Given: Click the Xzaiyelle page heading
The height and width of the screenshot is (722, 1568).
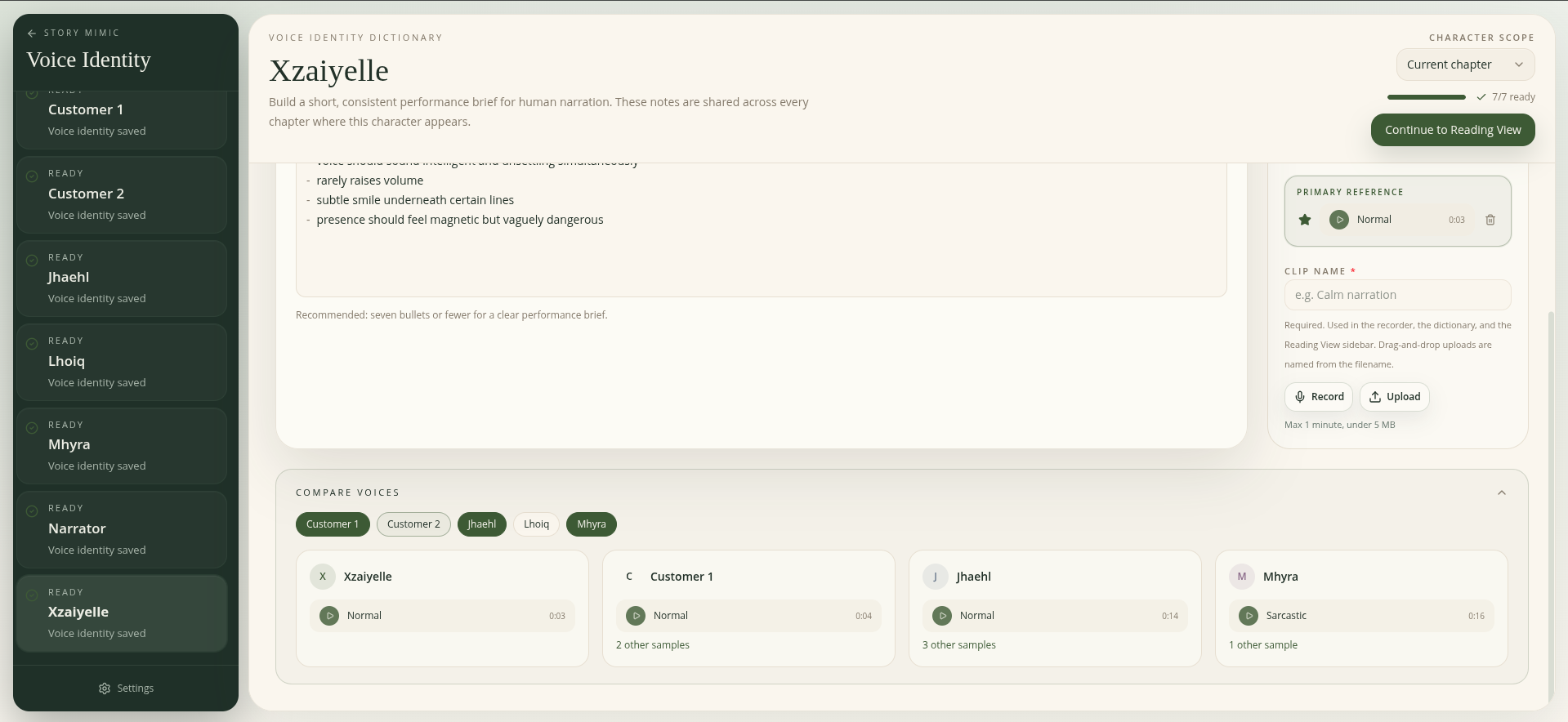Looking at the screenshot, I should click(x=328, y=71).
